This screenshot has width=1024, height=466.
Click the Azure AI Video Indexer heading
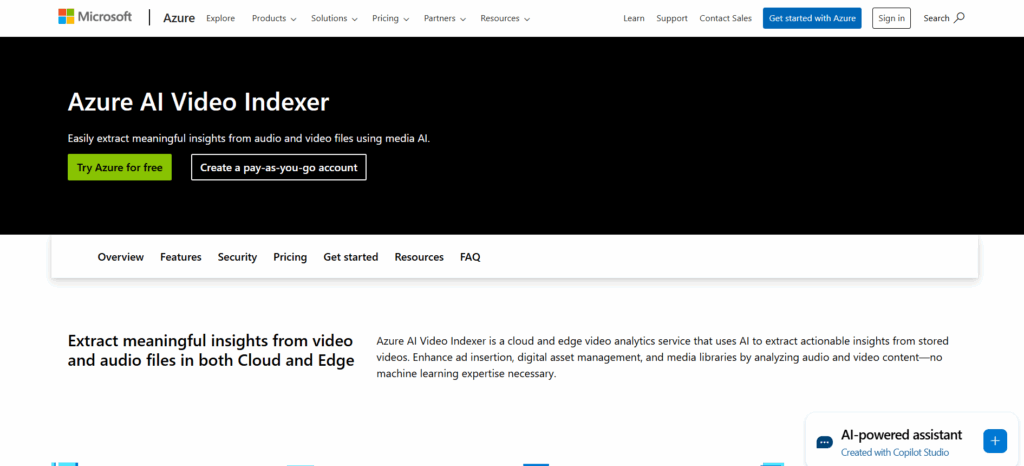pyautogui.click(x=199, y=102)
